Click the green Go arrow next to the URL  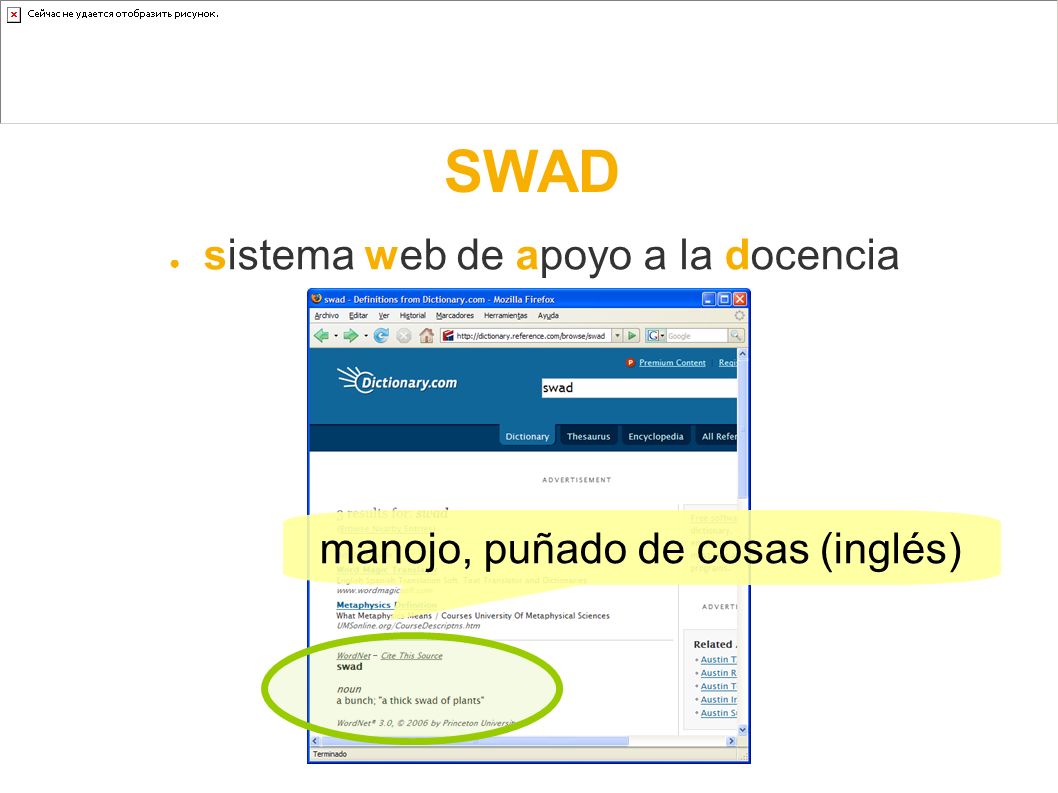tap(632, 335)
